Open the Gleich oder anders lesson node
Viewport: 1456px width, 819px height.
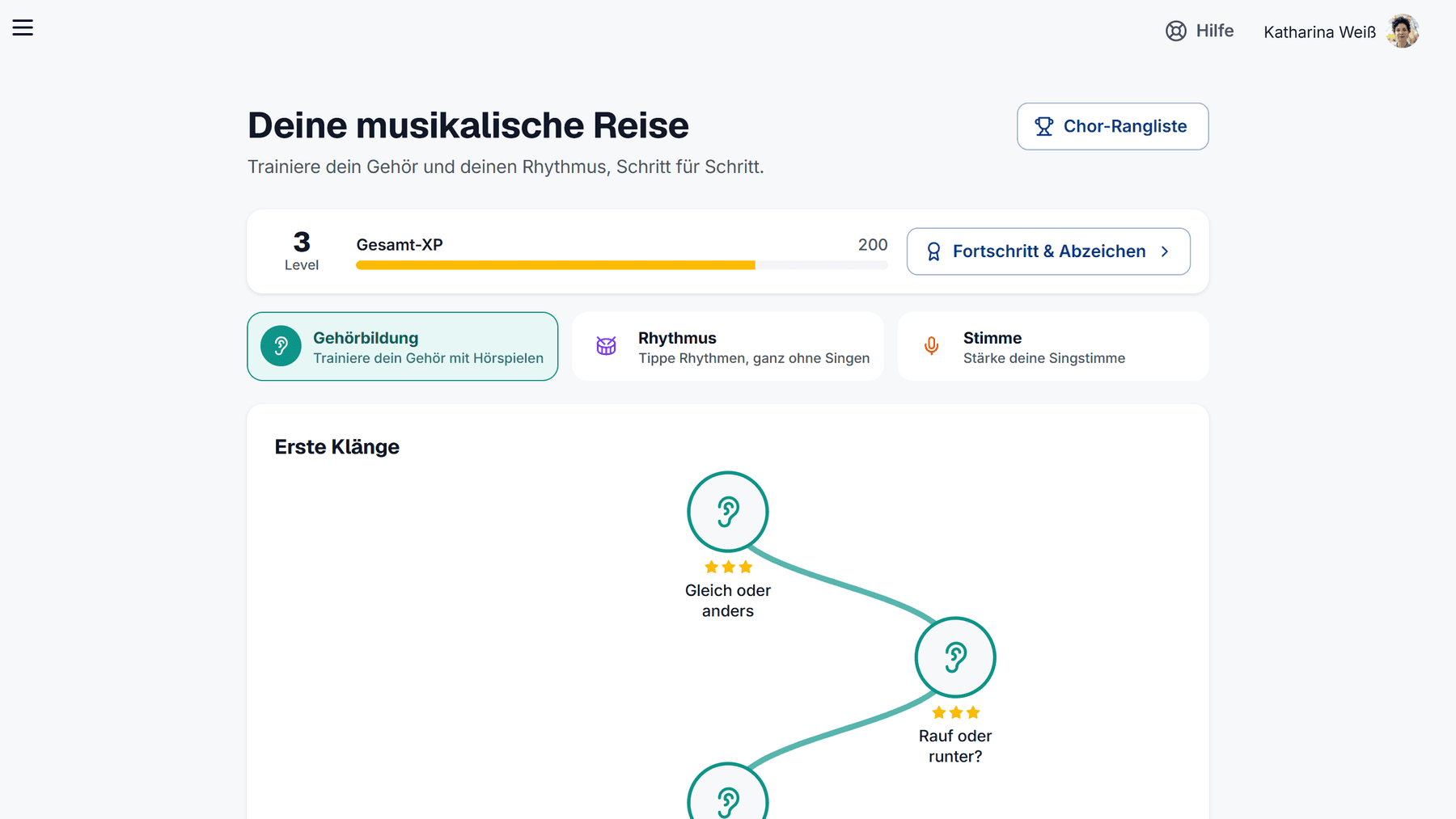[x=727, y=512]
